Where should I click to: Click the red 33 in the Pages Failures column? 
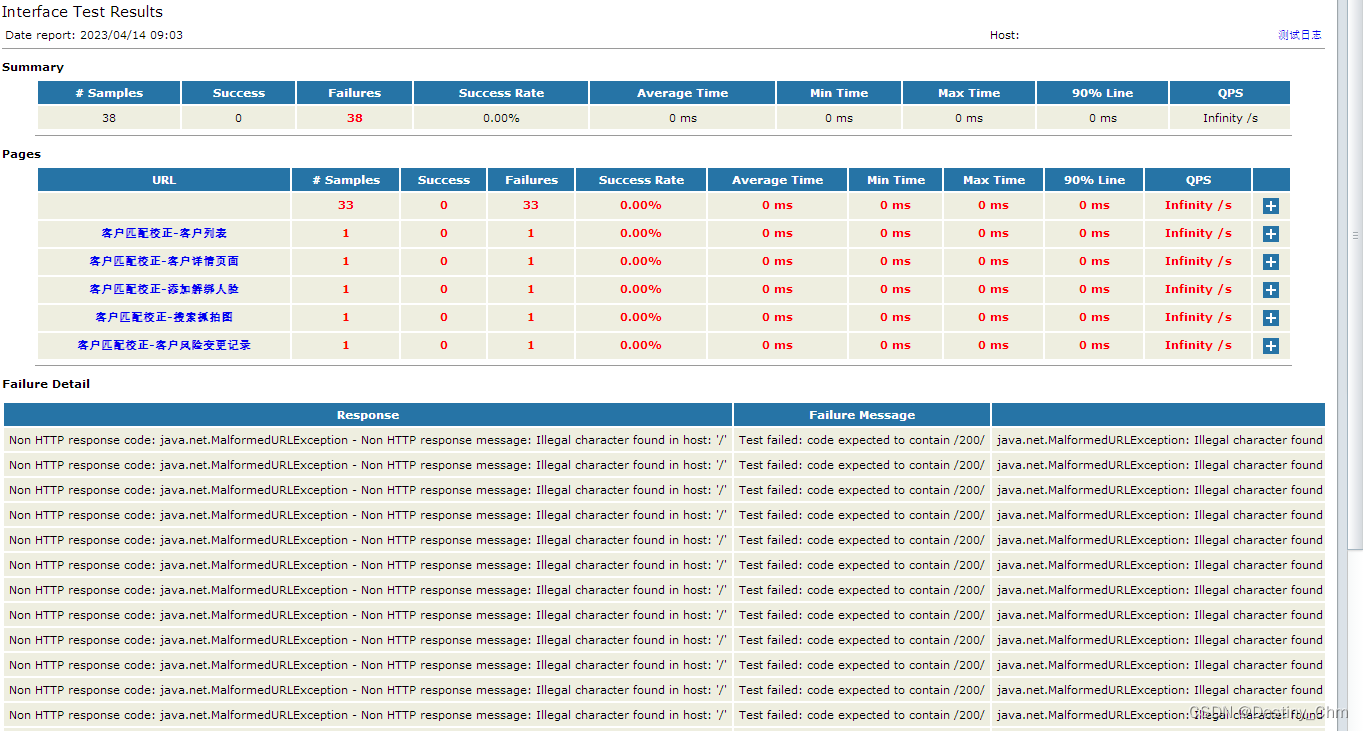tap(531, 205)
